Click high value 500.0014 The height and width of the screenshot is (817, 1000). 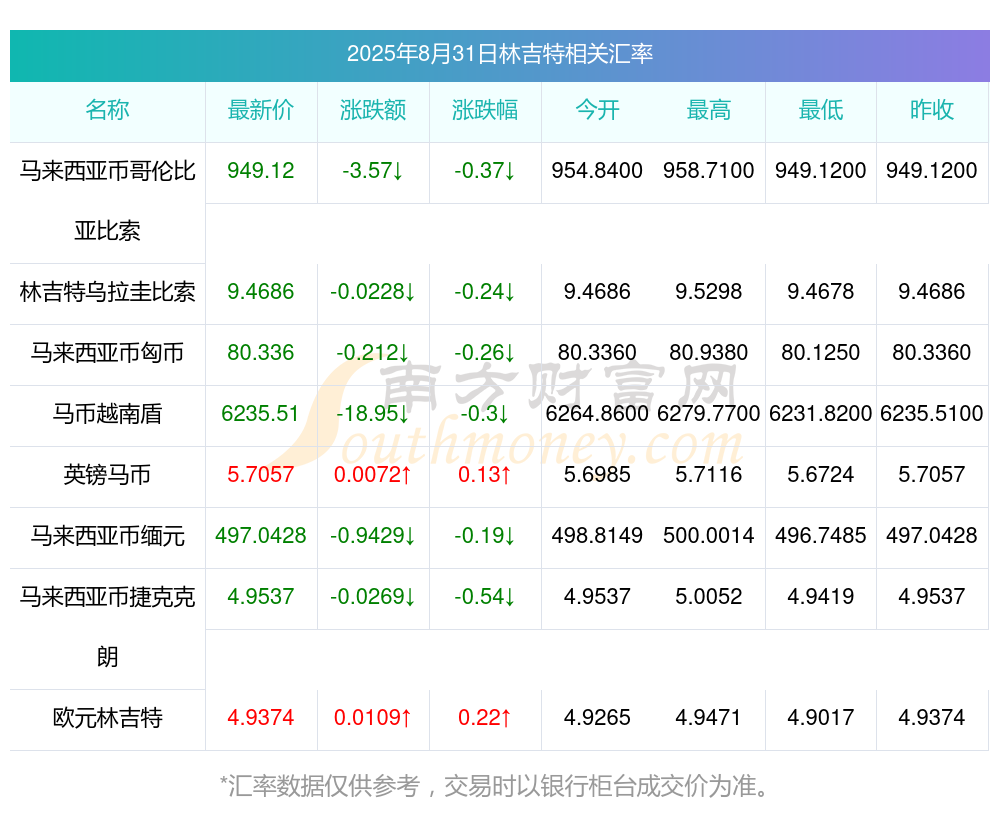[x=709, y=536]
